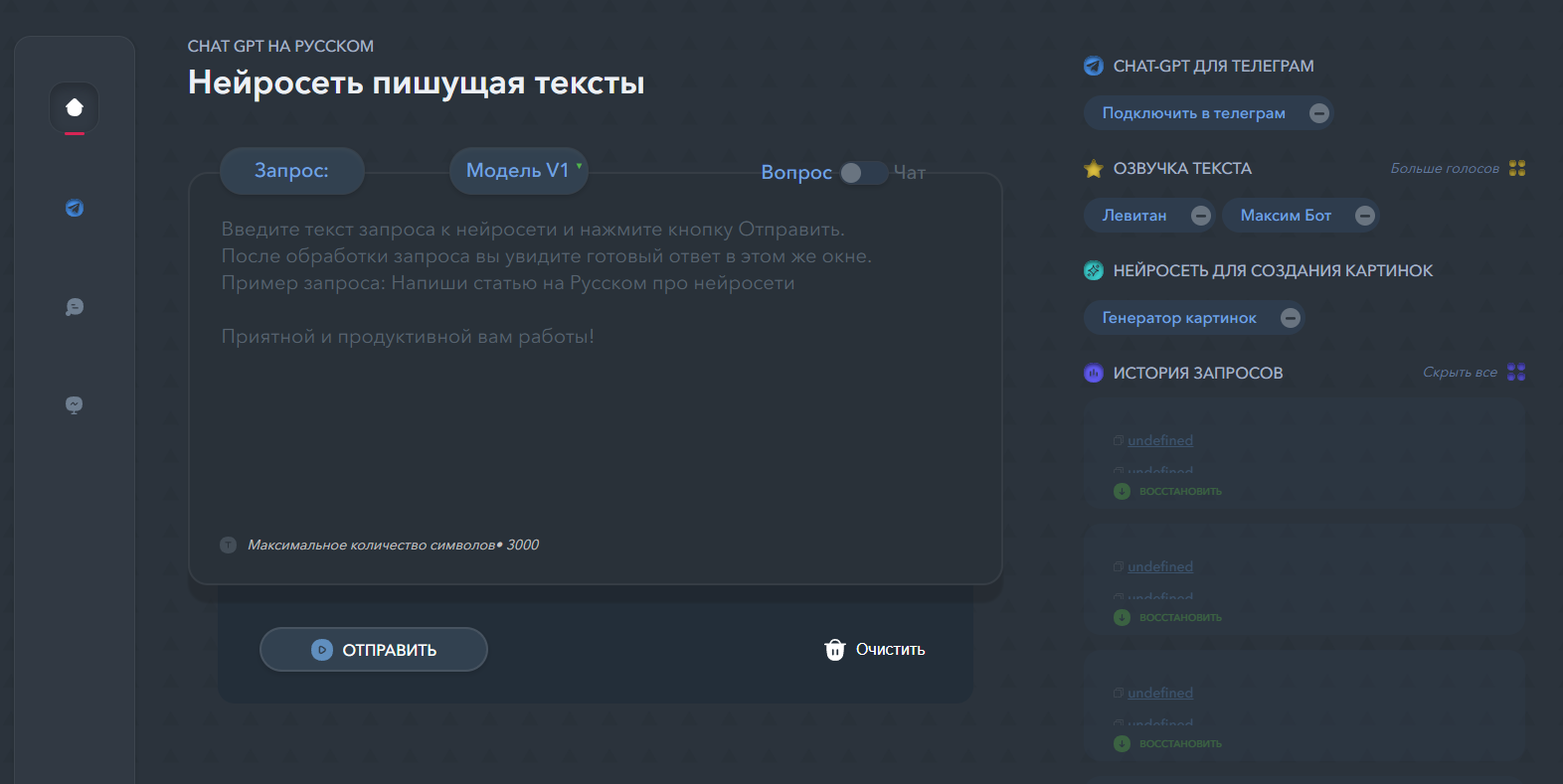This screenshot has width=1563, height=784.
Task: Select the Чат mode label
Action: (x=910, y=173)
